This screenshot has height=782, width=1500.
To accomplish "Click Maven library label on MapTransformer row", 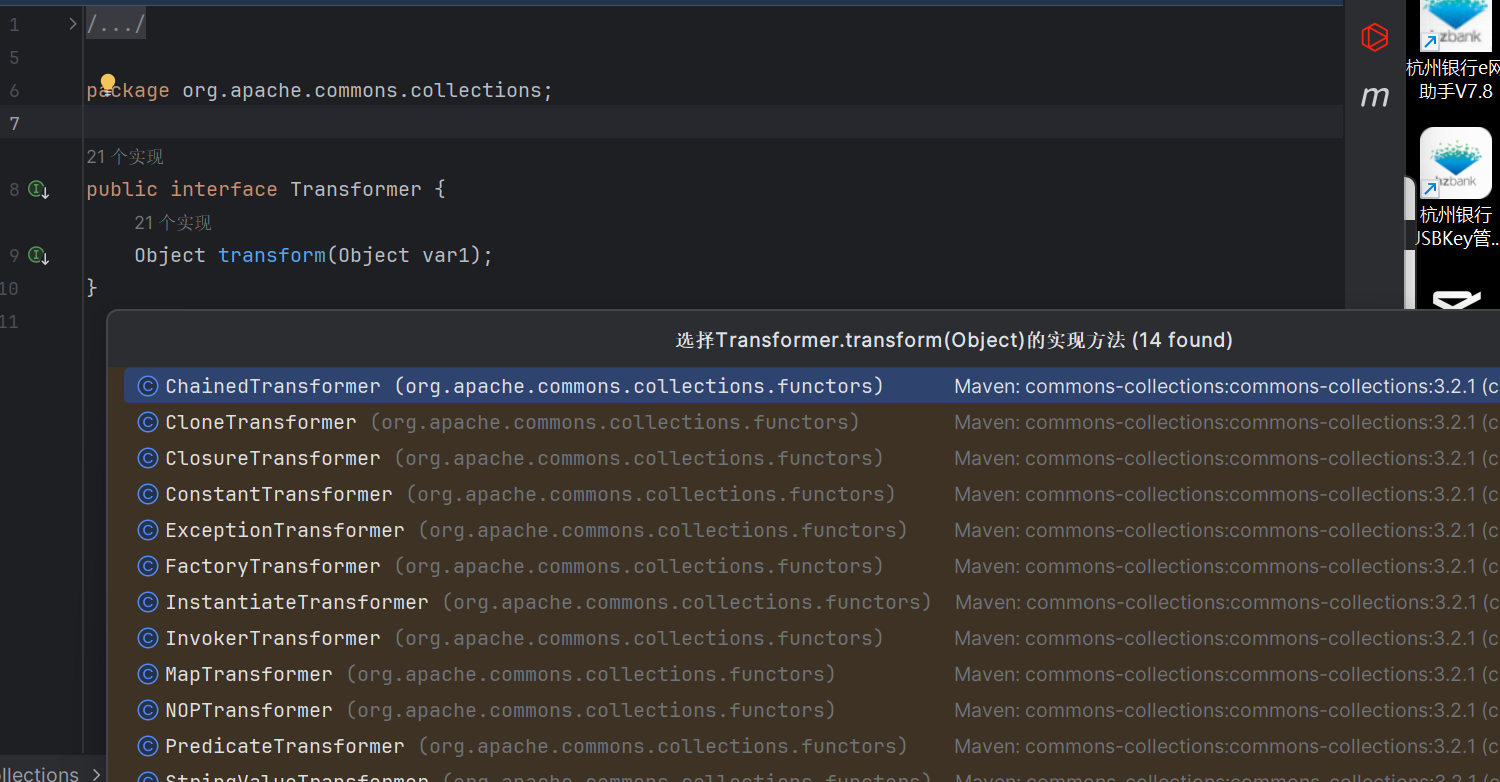I will (1226, 674).
